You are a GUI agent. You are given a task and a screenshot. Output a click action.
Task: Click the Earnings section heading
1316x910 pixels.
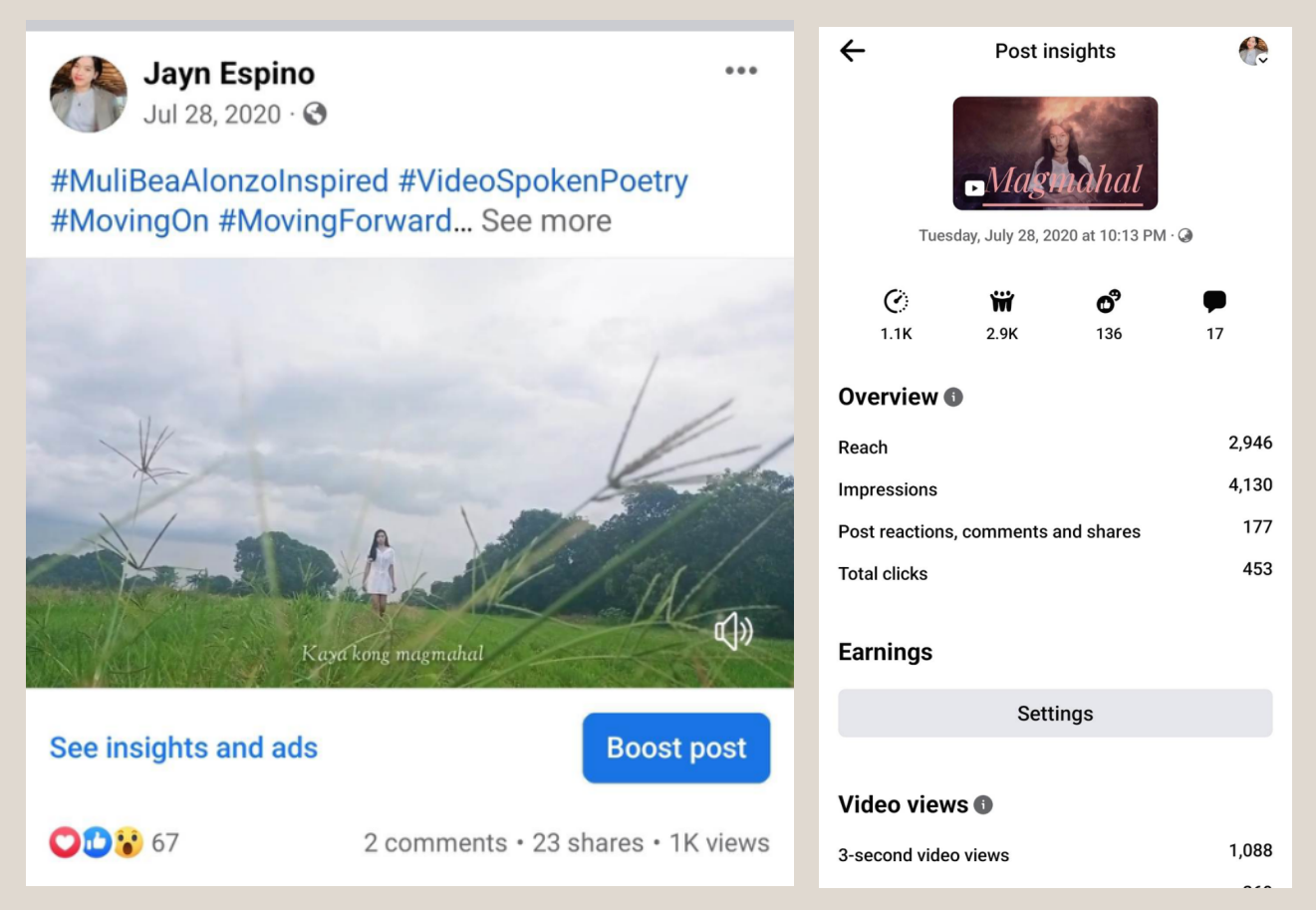point(886,652)
